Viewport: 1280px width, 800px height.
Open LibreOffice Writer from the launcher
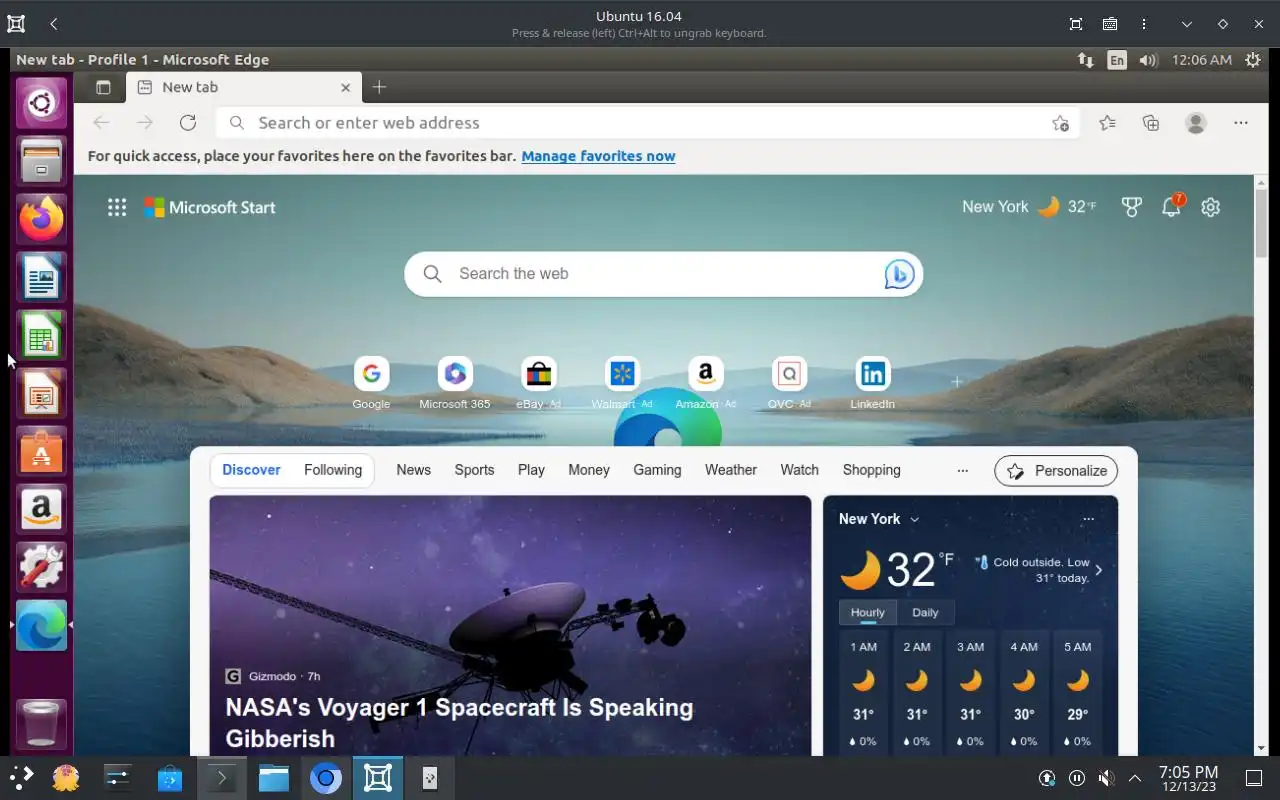41,277
